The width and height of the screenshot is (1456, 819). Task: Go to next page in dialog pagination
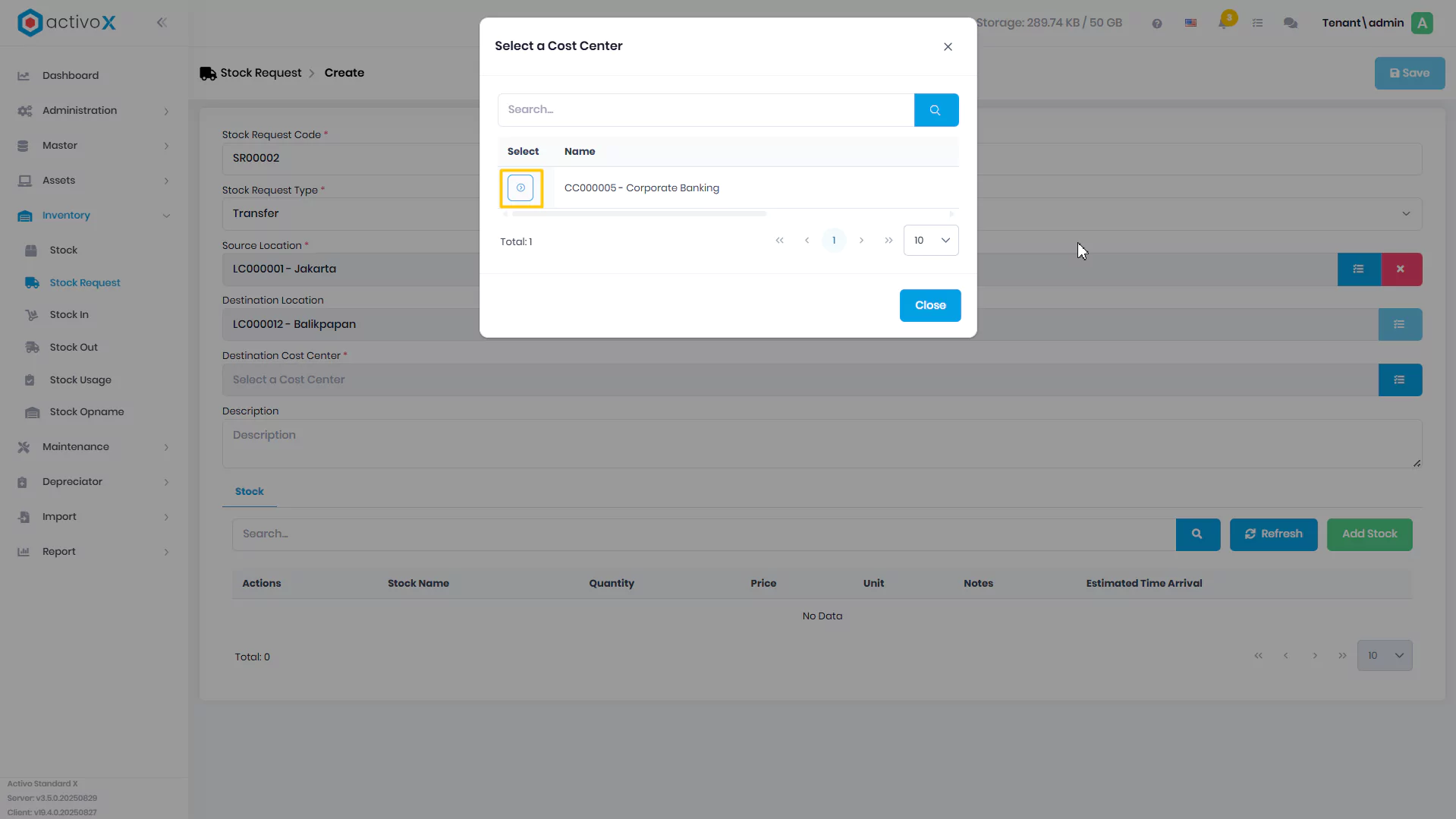pyautogui.click(x=861, y=241)
